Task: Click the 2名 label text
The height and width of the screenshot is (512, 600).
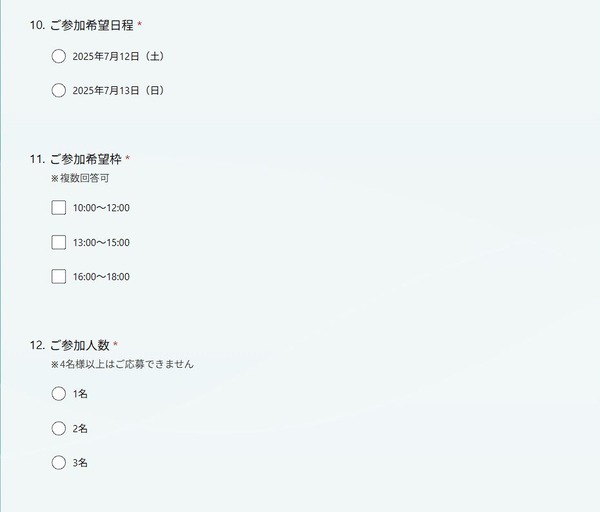Action: [x=80, y=428]
